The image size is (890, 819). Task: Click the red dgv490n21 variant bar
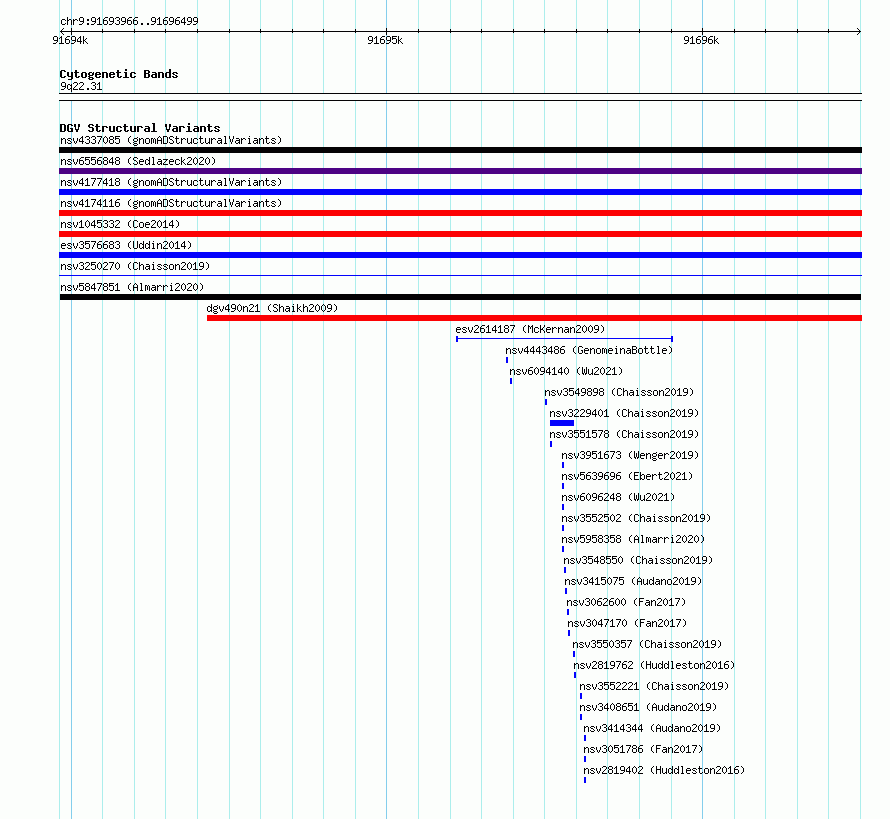(534, 318)
